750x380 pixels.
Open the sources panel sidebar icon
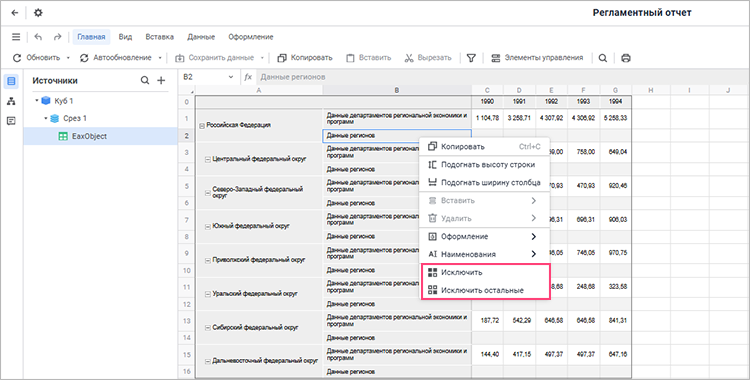(x=11, y=81)
